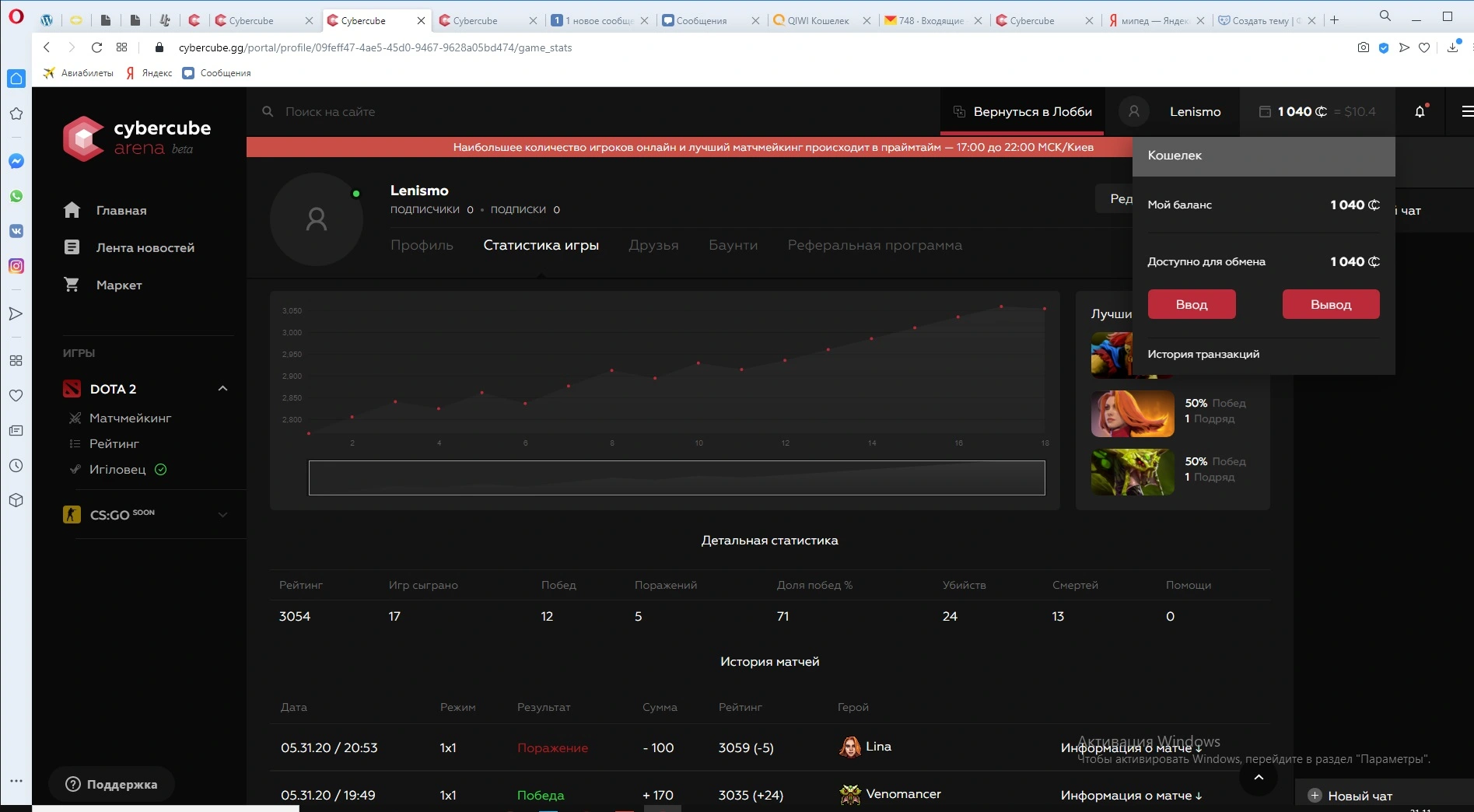Viewport: 1474px width, 812px height.
Task: Click the Вывод withdraw button
Action: tap(1331, 304)
